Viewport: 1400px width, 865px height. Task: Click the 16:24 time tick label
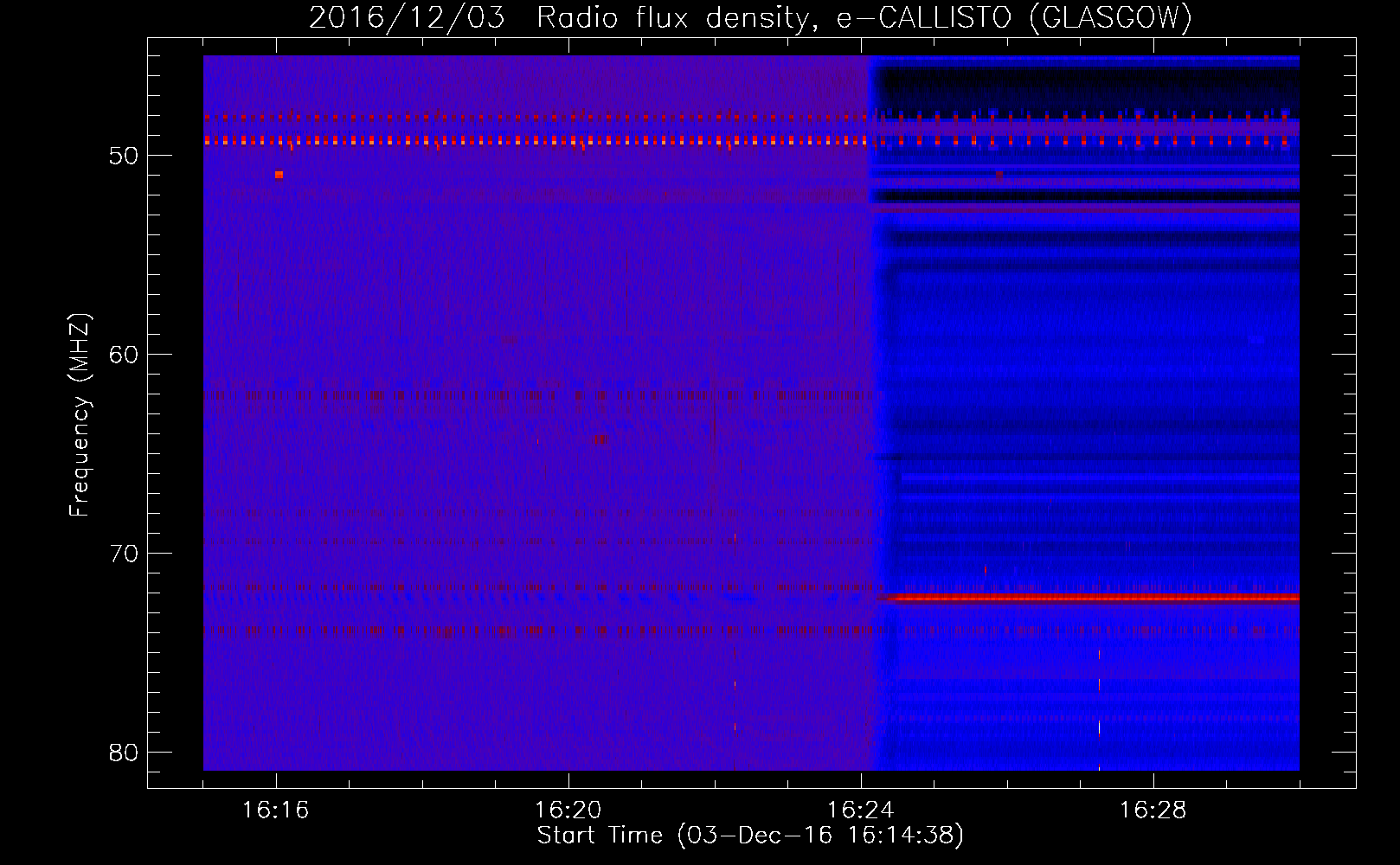coord(861,811)
